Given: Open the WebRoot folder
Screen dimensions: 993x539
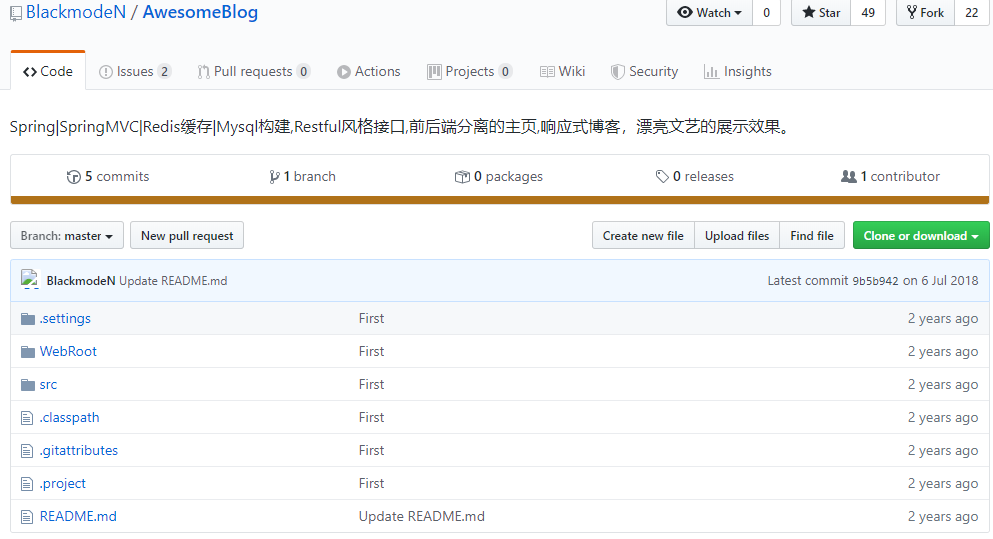Looking at the screenshot, I should (68, 352).
